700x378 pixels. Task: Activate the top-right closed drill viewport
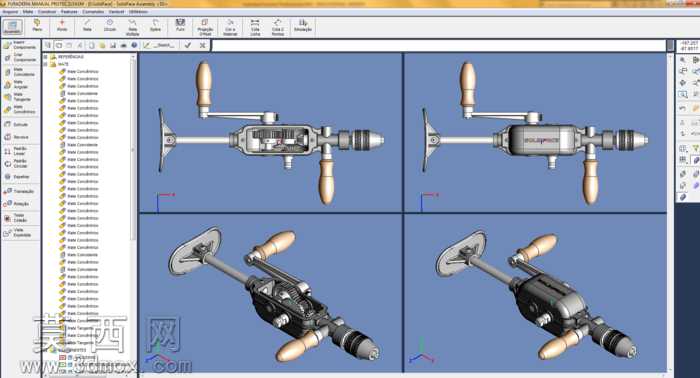point(535,133)
